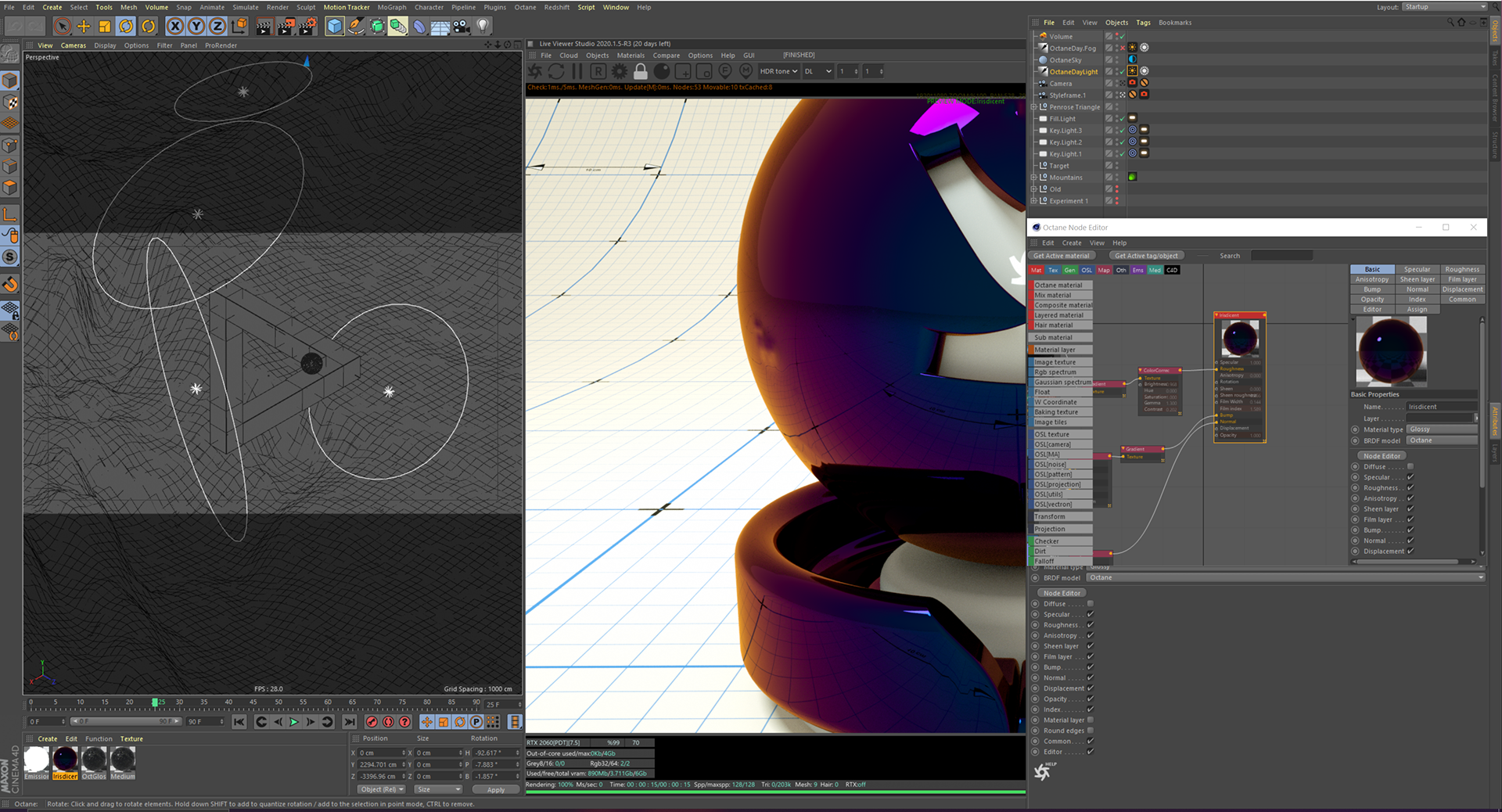Screen dimensions: 1502x812
Task: Click the Octane render settings gear icon
Action: pos(620,71)
